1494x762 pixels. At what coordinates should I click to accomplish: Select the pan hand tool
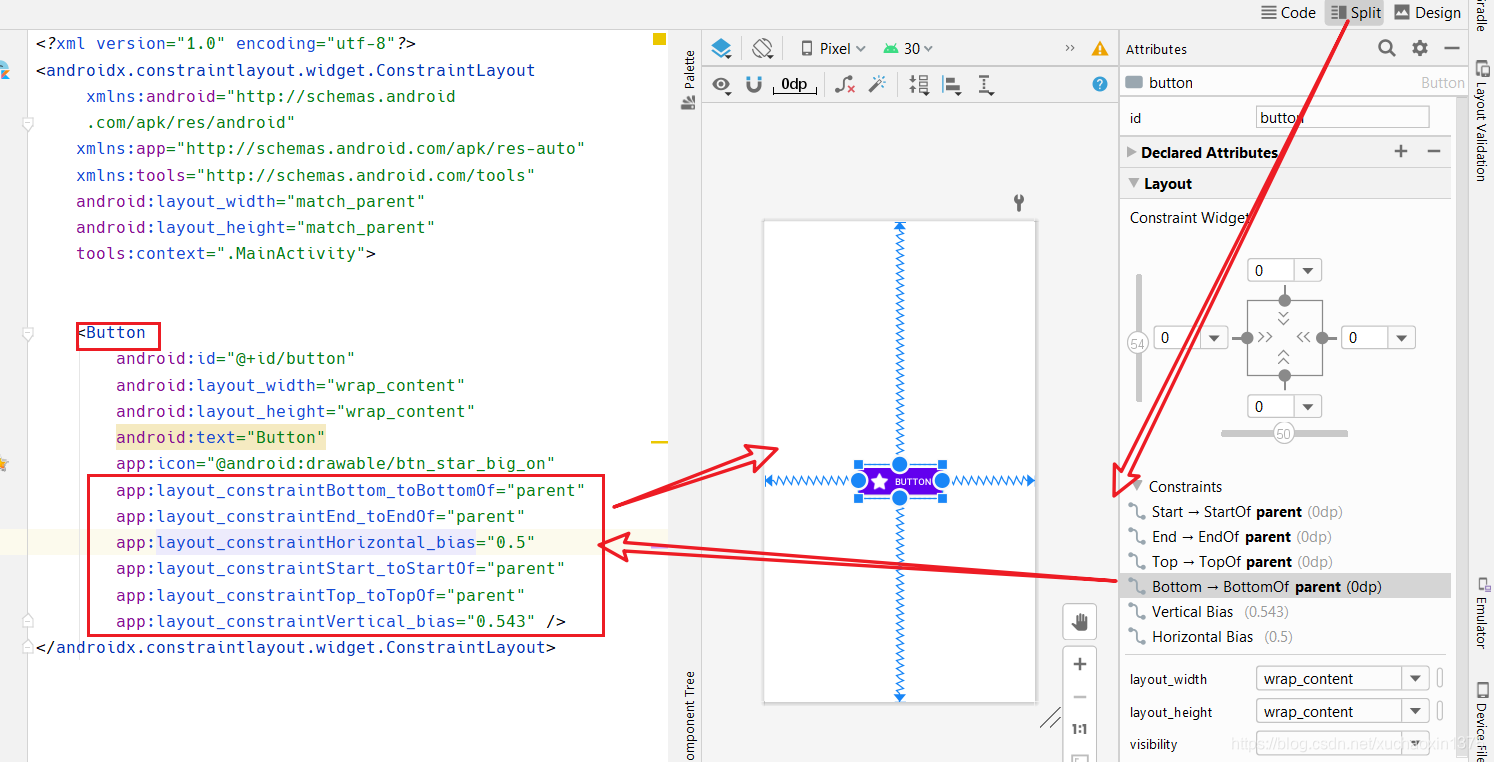(x=1079, y=623)
